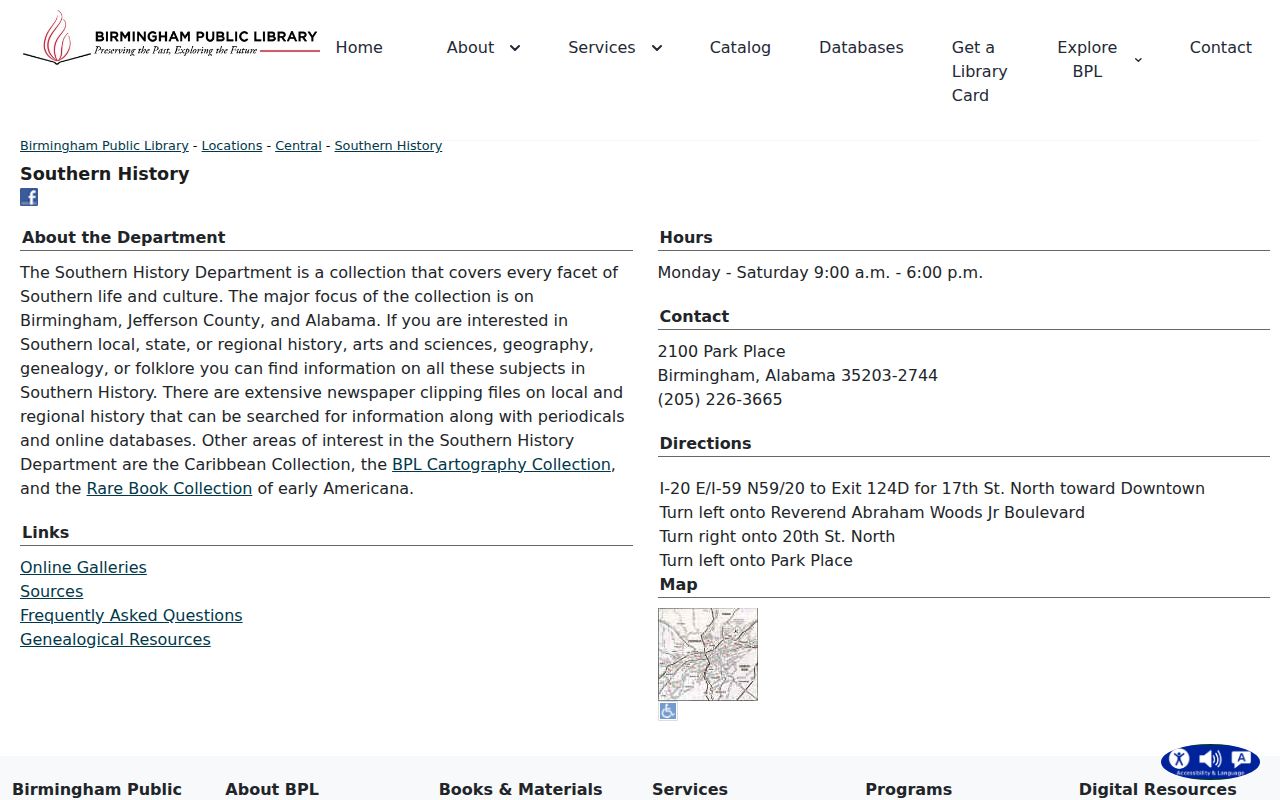Go to Home in the navigation bar

click(x=359, y=47)
